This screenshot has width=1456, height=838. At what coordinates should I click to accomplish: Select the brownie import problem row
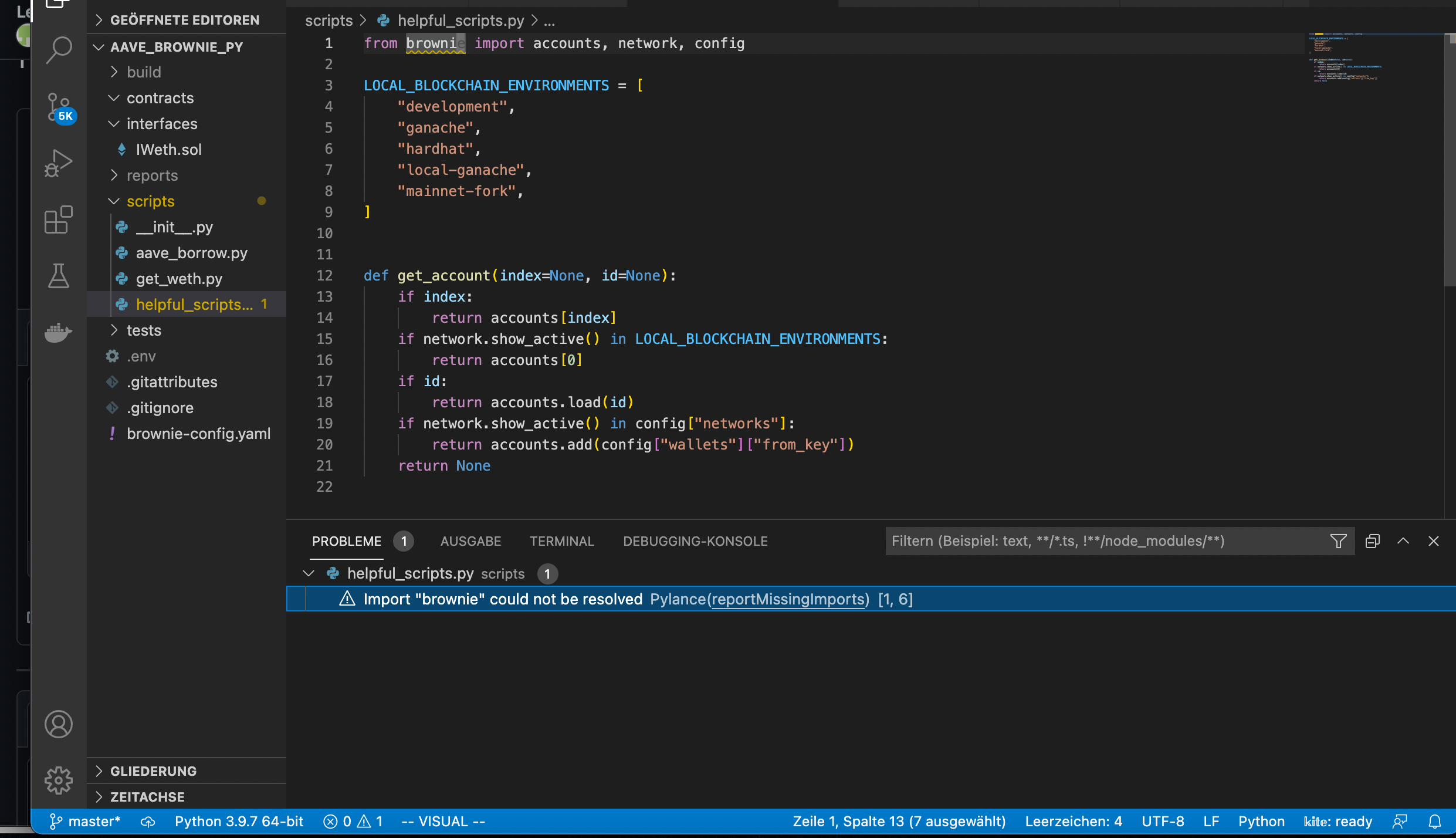click(871, 599)
